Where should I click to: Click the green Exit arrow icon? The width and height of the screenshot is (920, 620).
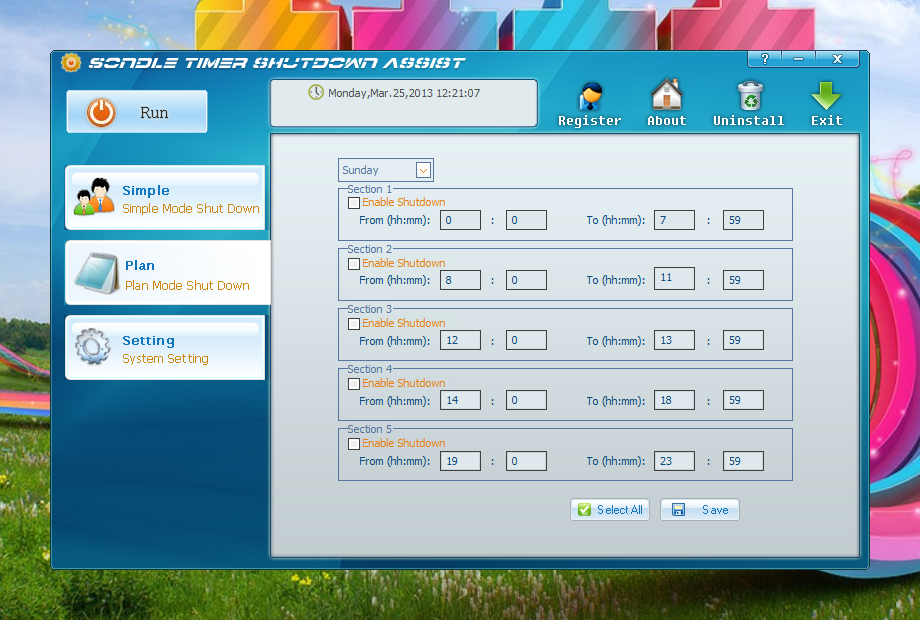(x=826, y=97)
